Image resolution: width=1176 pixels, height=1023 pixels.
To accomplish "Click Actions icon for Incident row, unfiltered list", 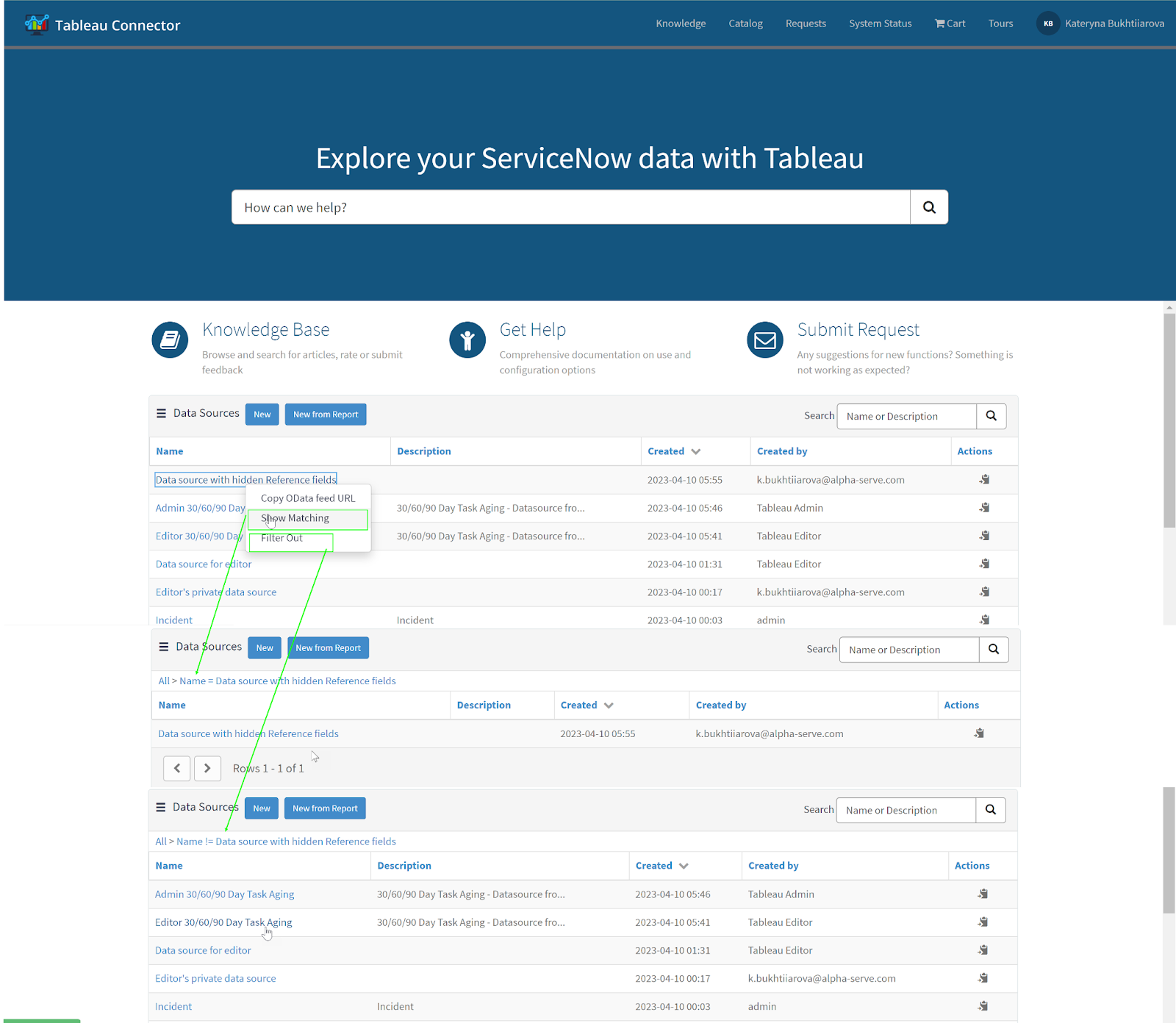I will (984, 620).
